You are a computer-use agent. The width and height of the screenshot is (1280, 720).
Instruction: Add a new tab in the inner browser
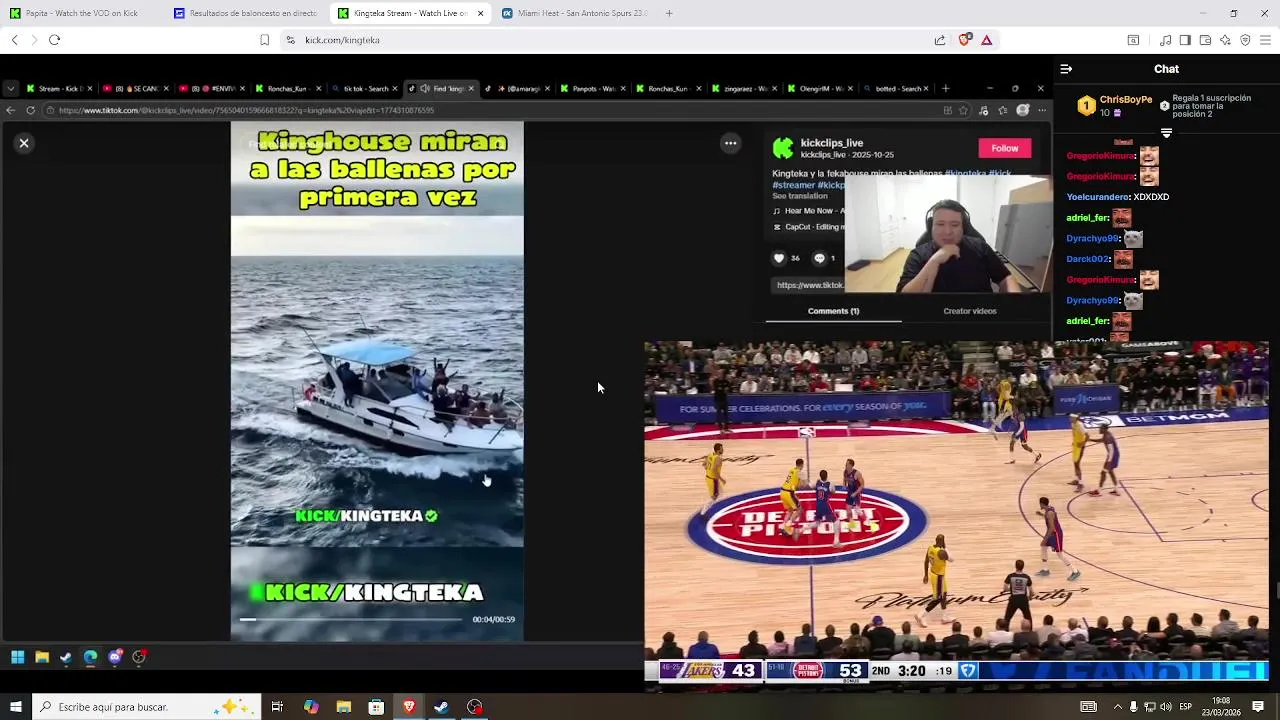[x=946, y=89]
